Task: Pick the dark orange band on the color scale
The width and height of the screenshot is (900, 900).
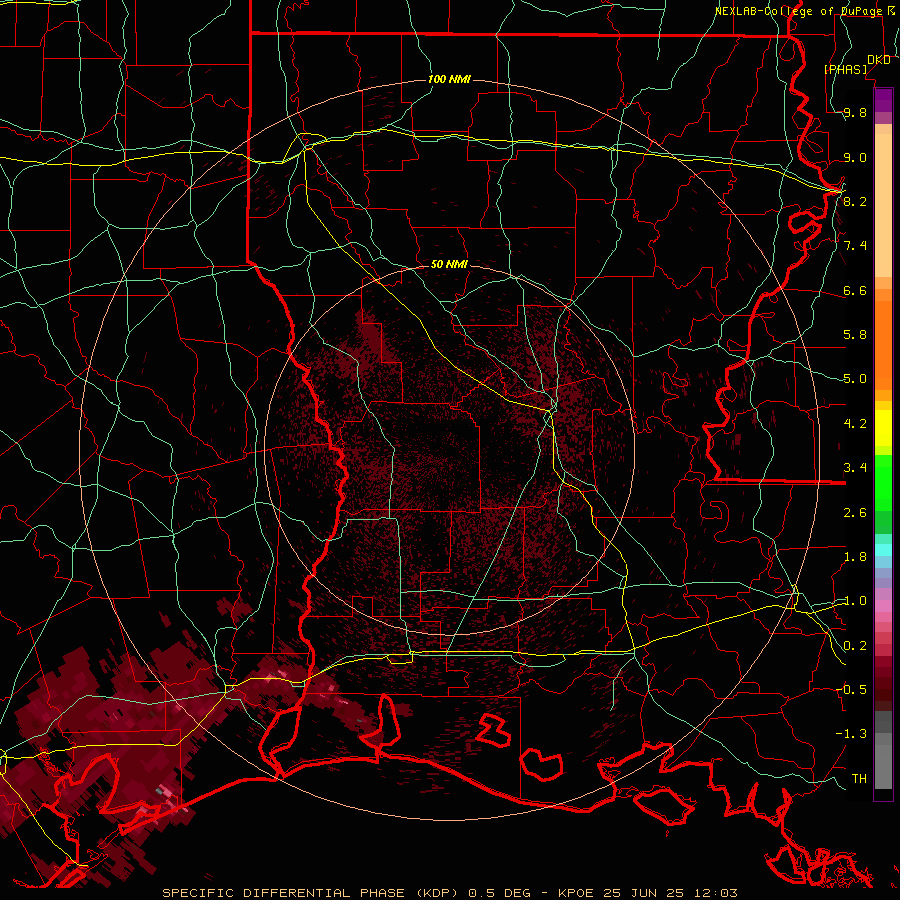Action: [x=883, y=344]
